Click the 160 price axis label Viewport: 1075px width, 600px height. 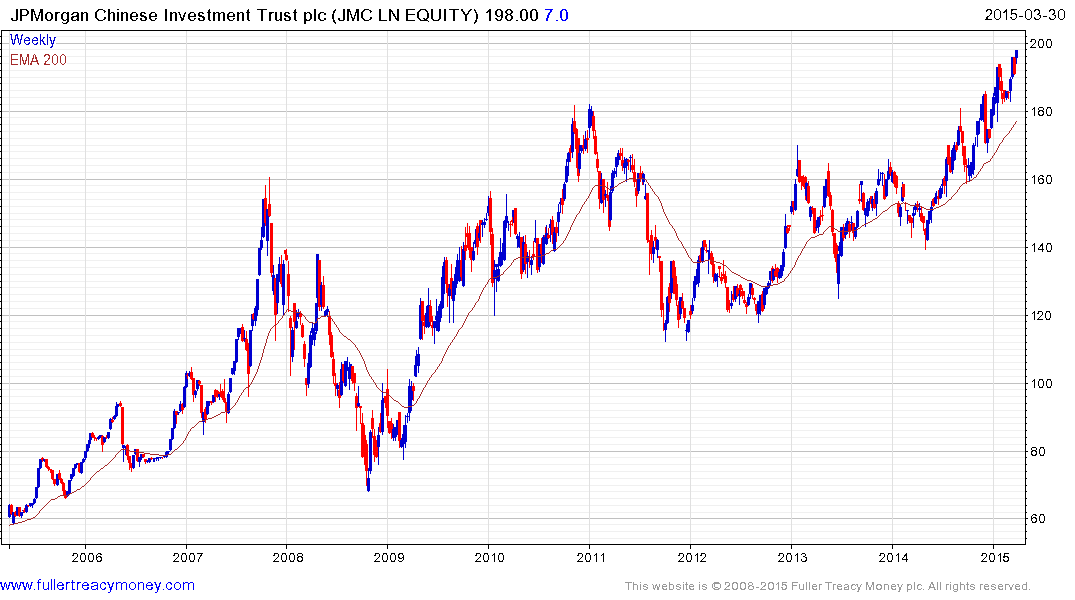click(1041, 180)
